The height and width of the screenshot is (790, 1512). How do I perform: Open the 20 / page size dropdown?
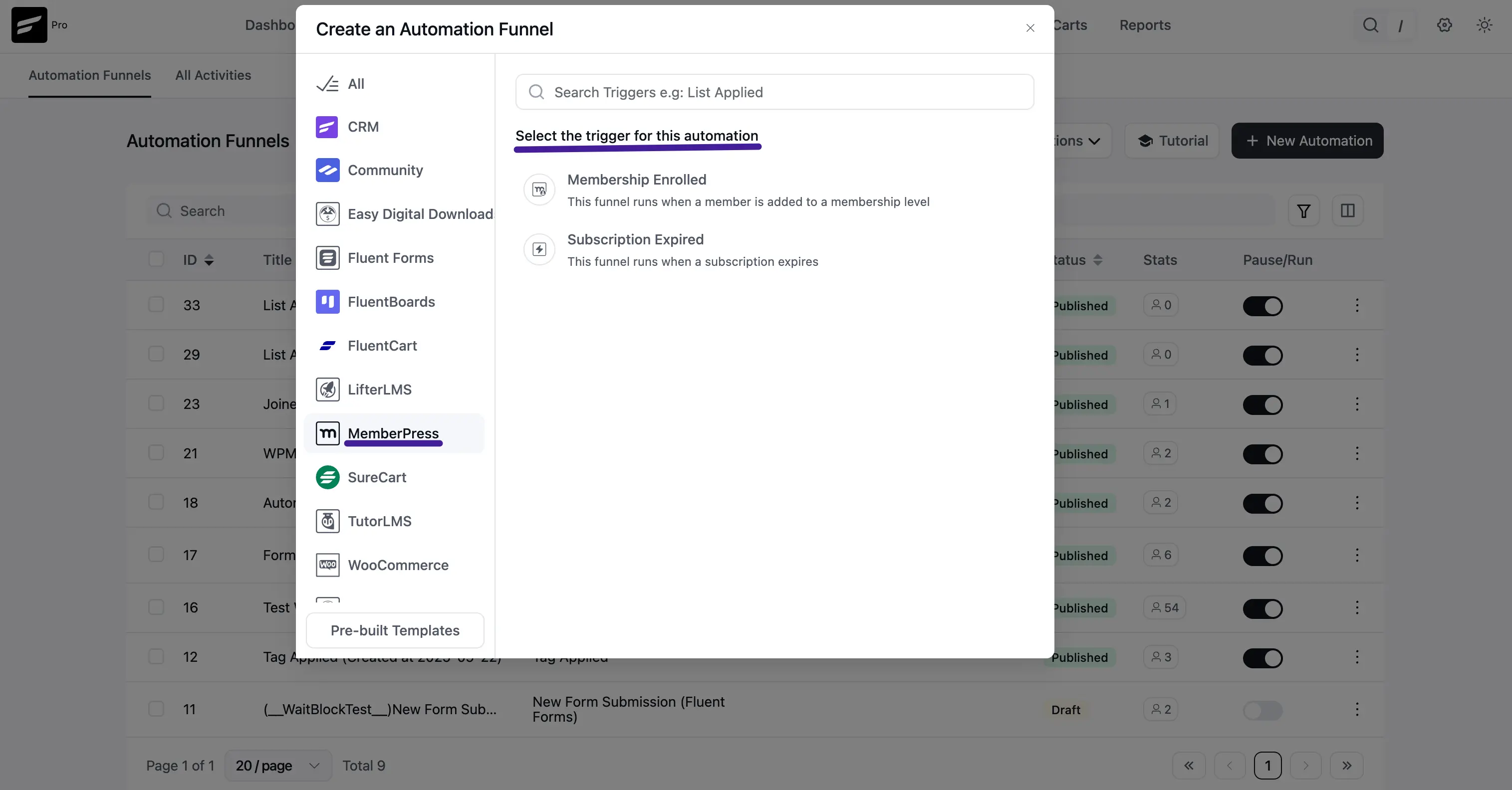[x=278, y=766]
